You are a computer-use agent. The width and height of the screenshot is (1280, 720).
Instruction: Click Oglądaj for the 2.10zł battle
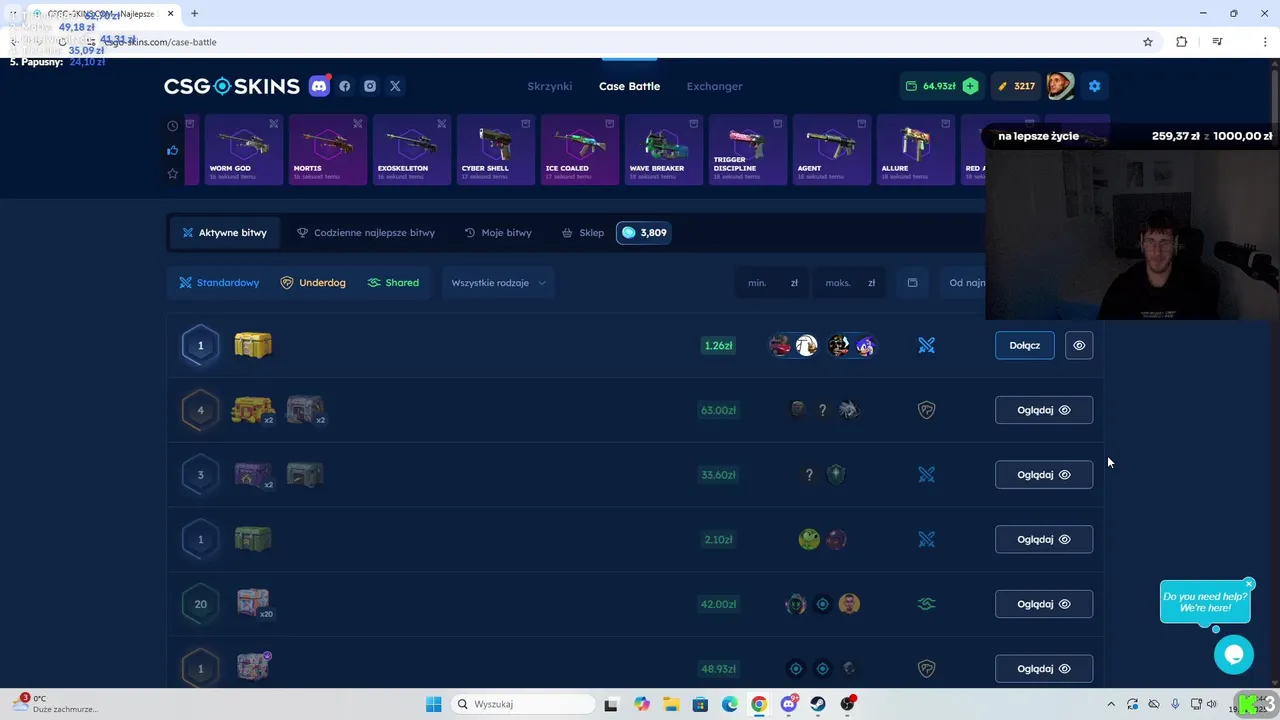1043,539
